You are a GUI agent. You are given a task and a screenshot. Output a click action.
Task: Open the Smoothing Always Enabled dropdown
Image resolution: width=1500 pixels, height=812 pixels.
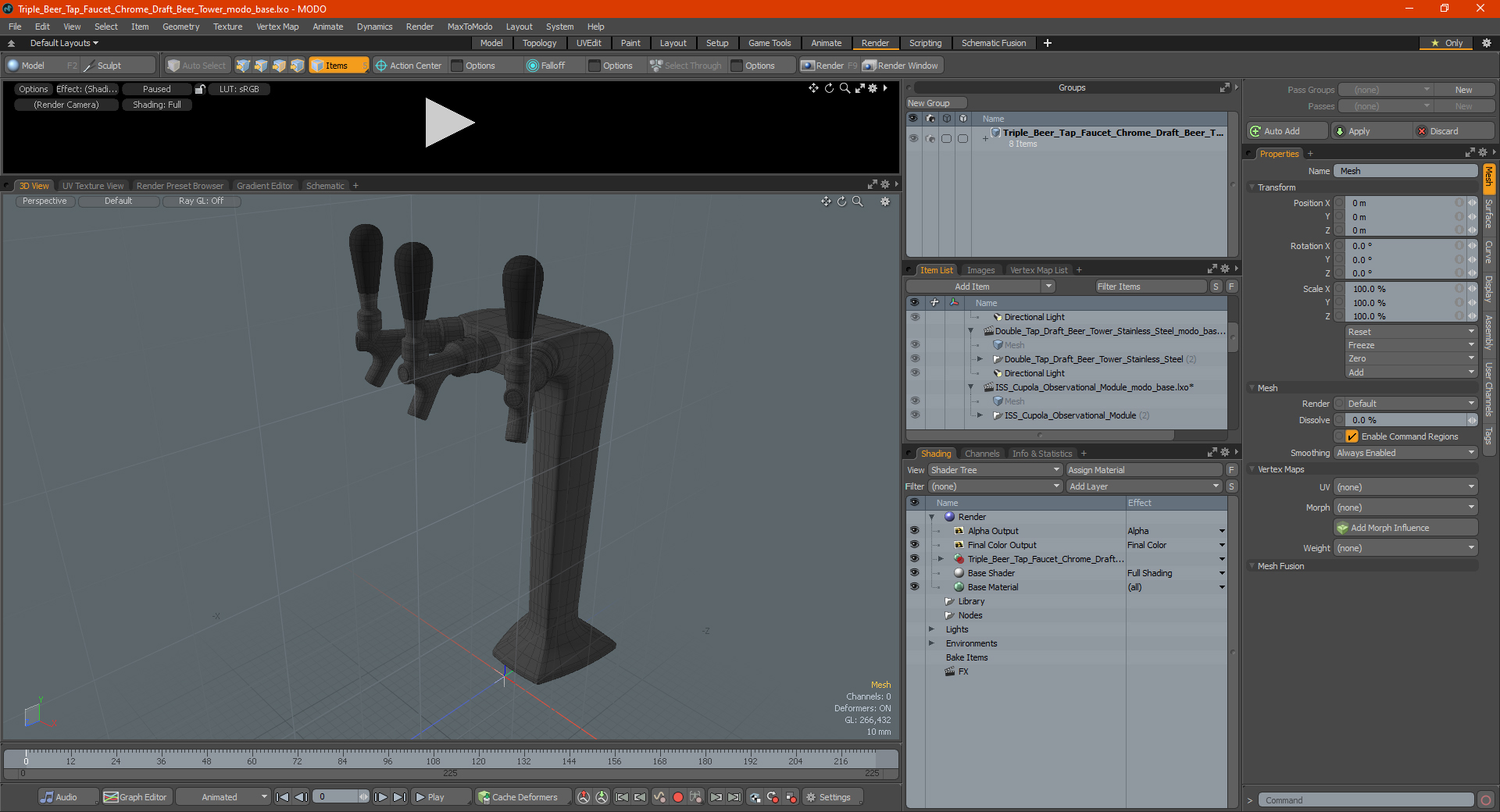click(1405, 453)
